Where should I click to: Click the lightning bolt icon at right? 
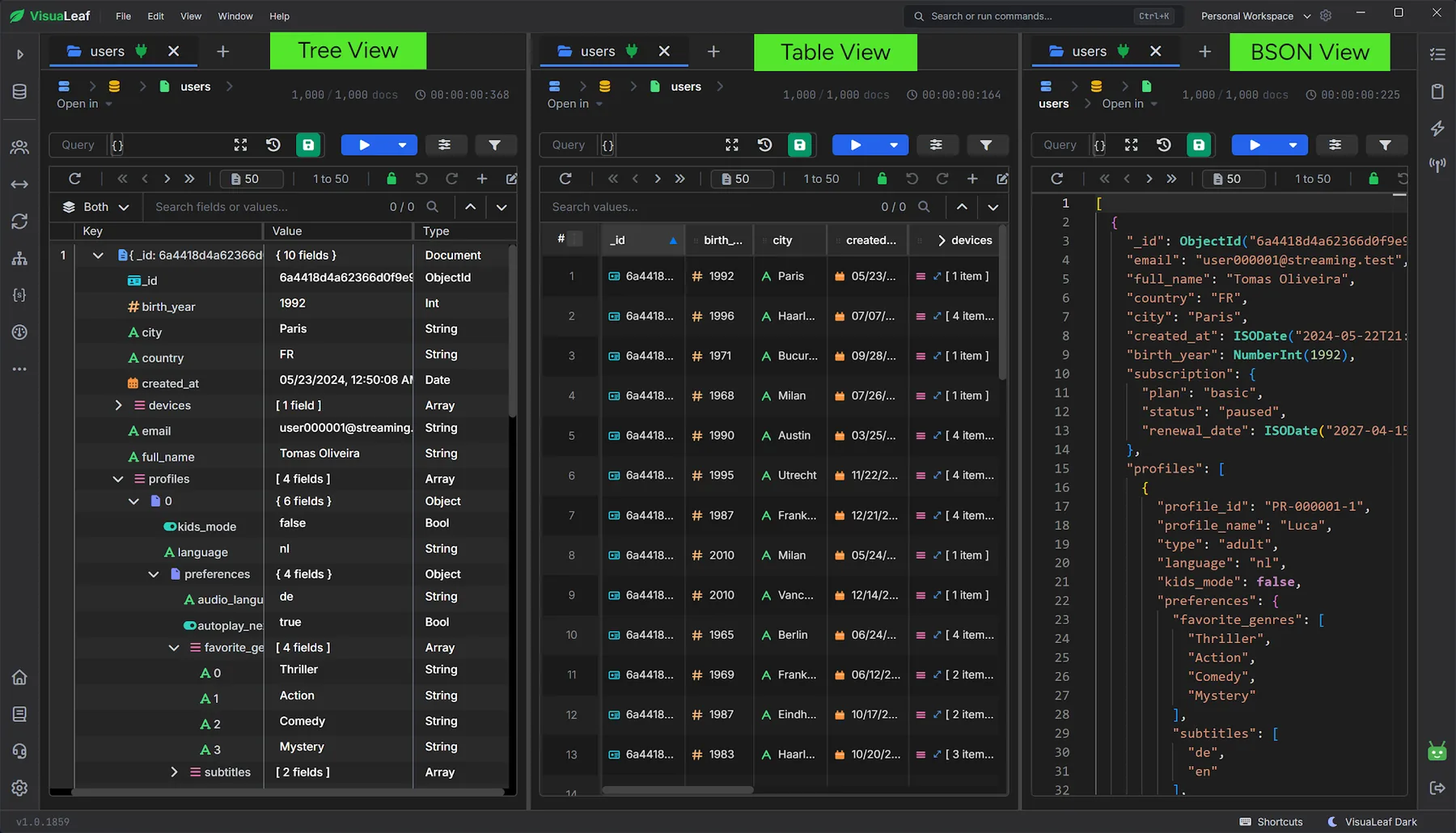pos(1437,129)
